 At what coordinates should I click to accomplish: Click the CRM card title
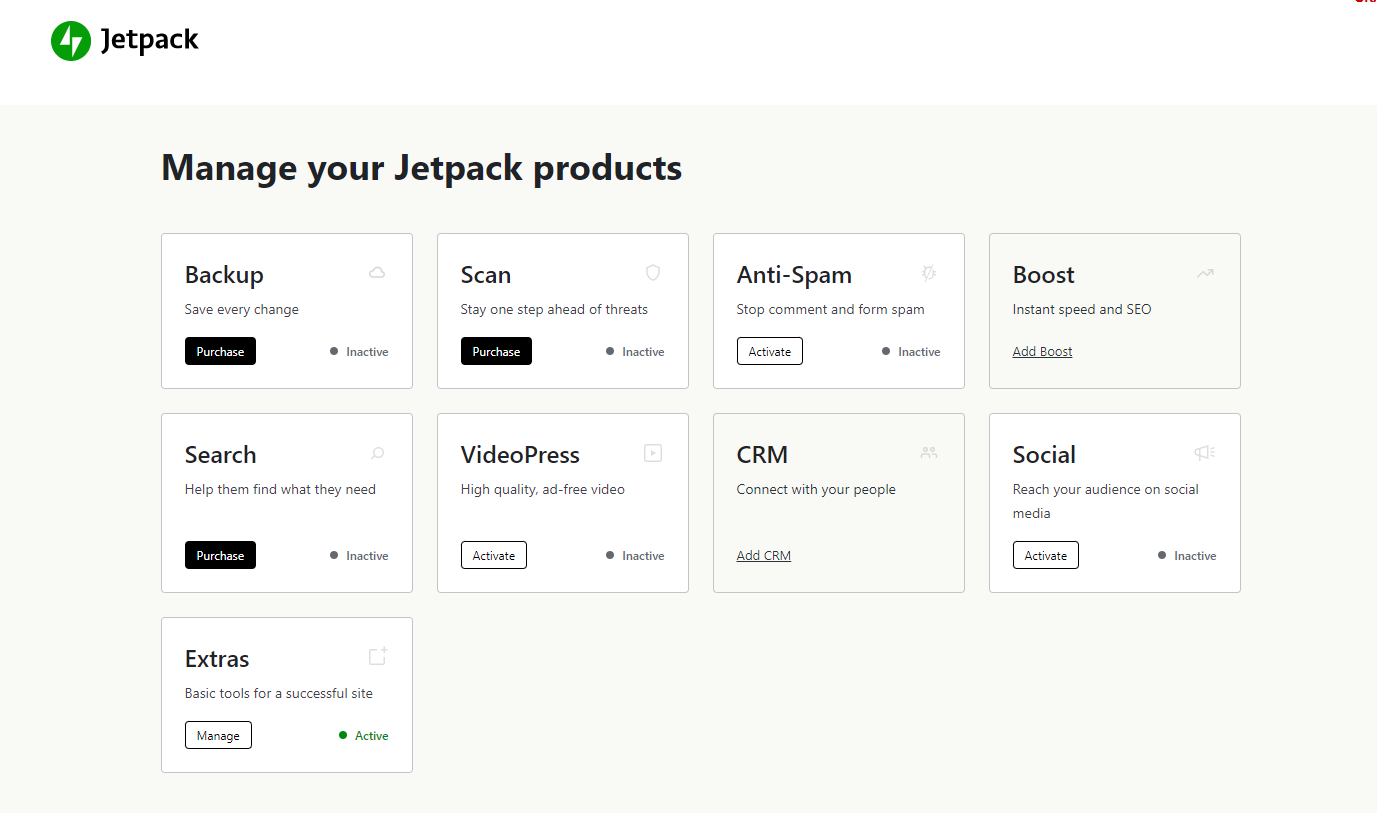click(x=762, y=455)
